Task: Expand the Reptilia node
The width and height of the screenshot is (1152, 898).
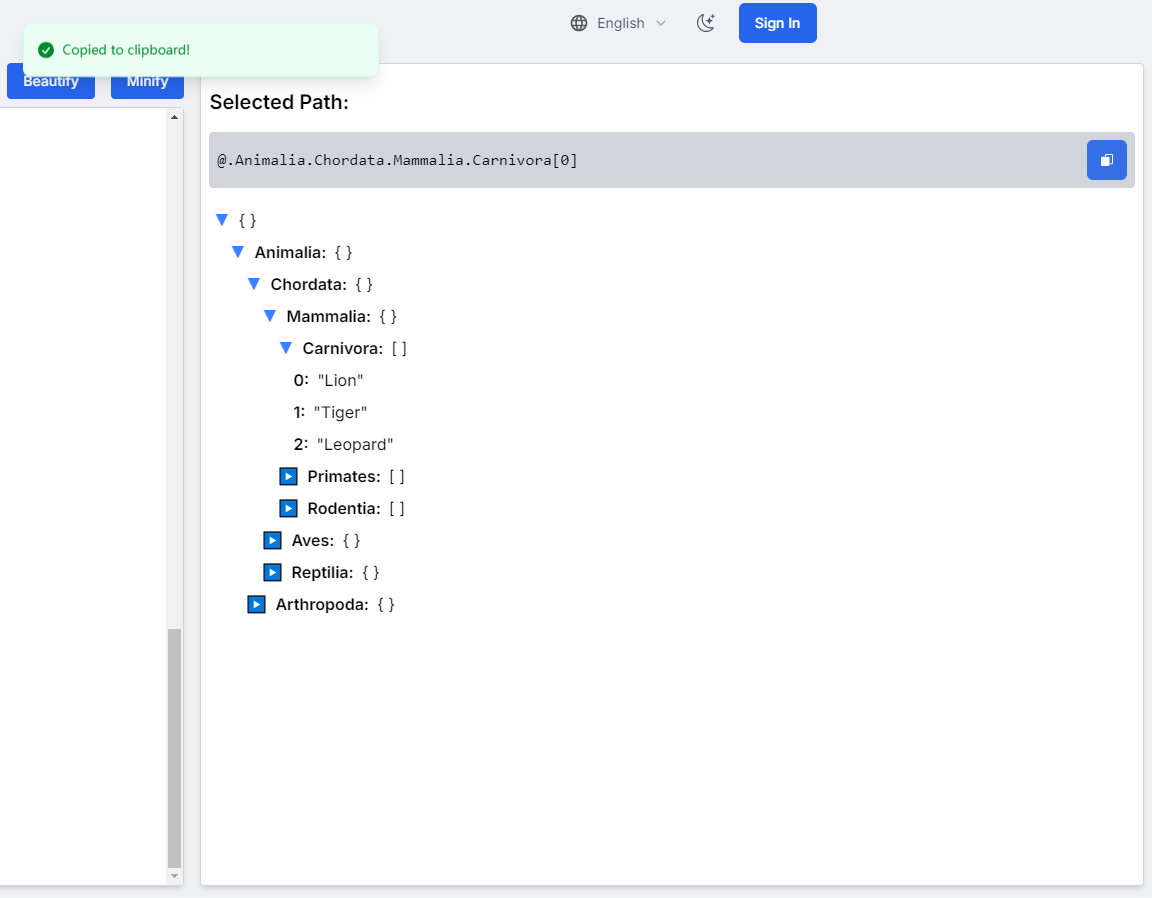Action: [272, 572]
